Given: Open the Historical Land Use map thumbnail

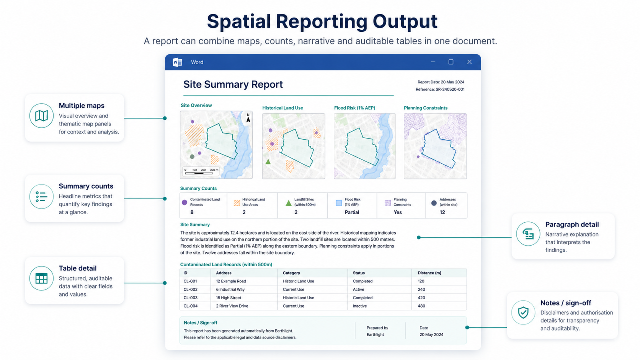Looking at the screenshot, I should (x=293, y=146).
